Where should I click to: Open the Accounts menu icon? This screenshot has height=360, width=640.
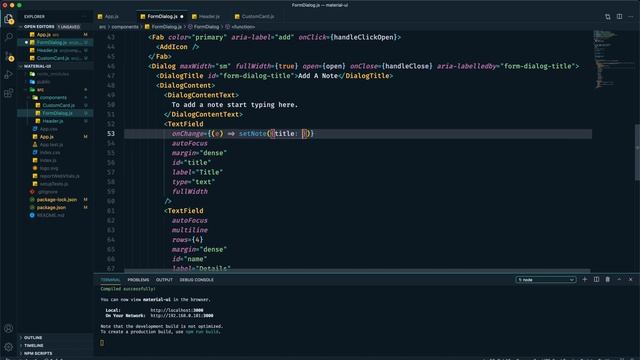point(9,328)
